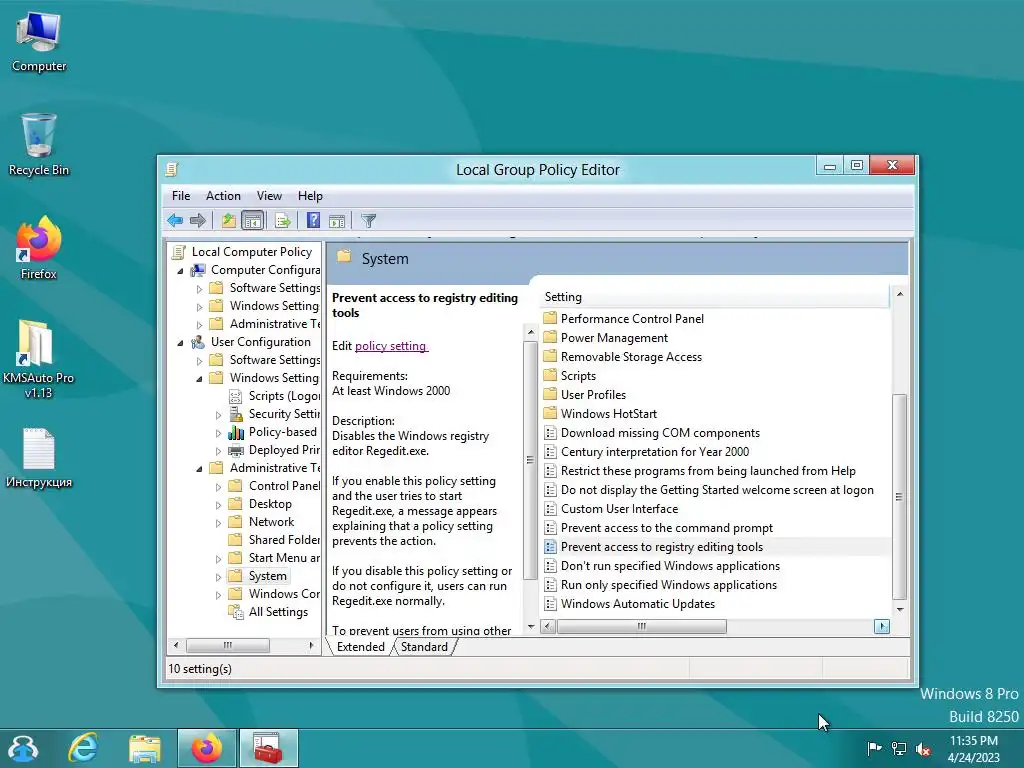The height and width of the screenshot is (768, 1024).
Task: Click the tree pane horizontal scrollbar thumb
Action: point(227,645)
